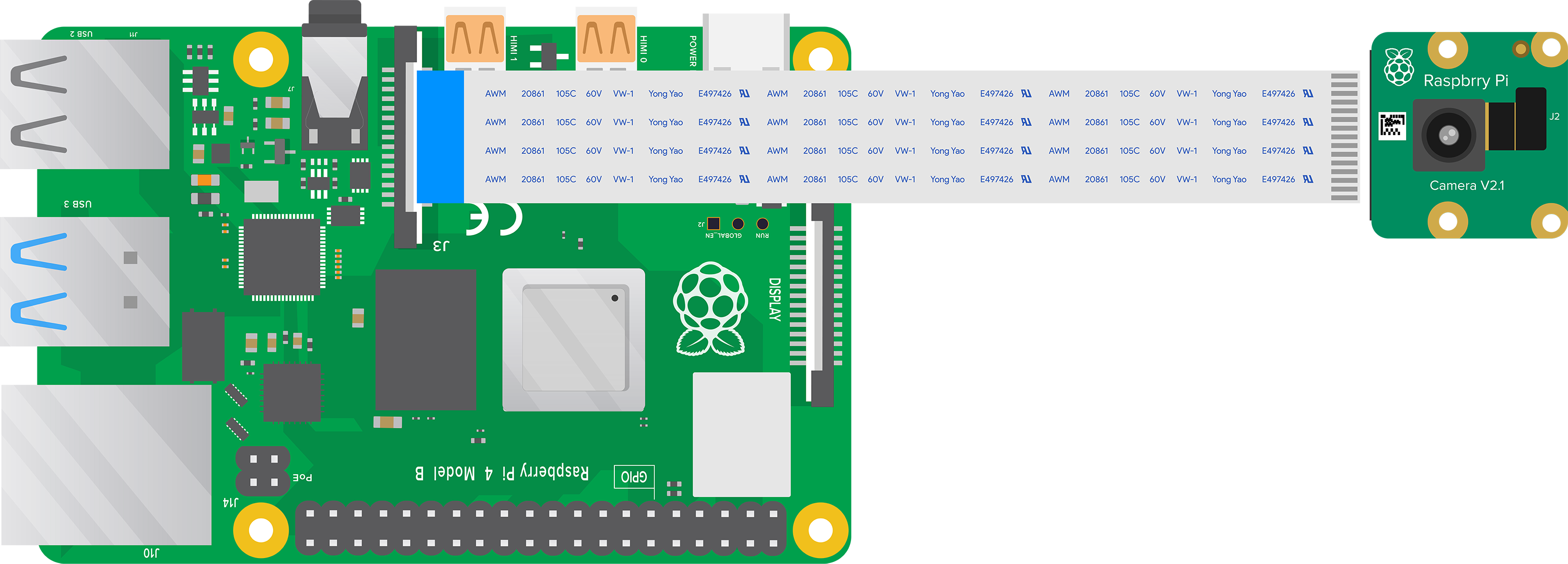
Task: Click the 'RUN' label
Action: (762, 236)
